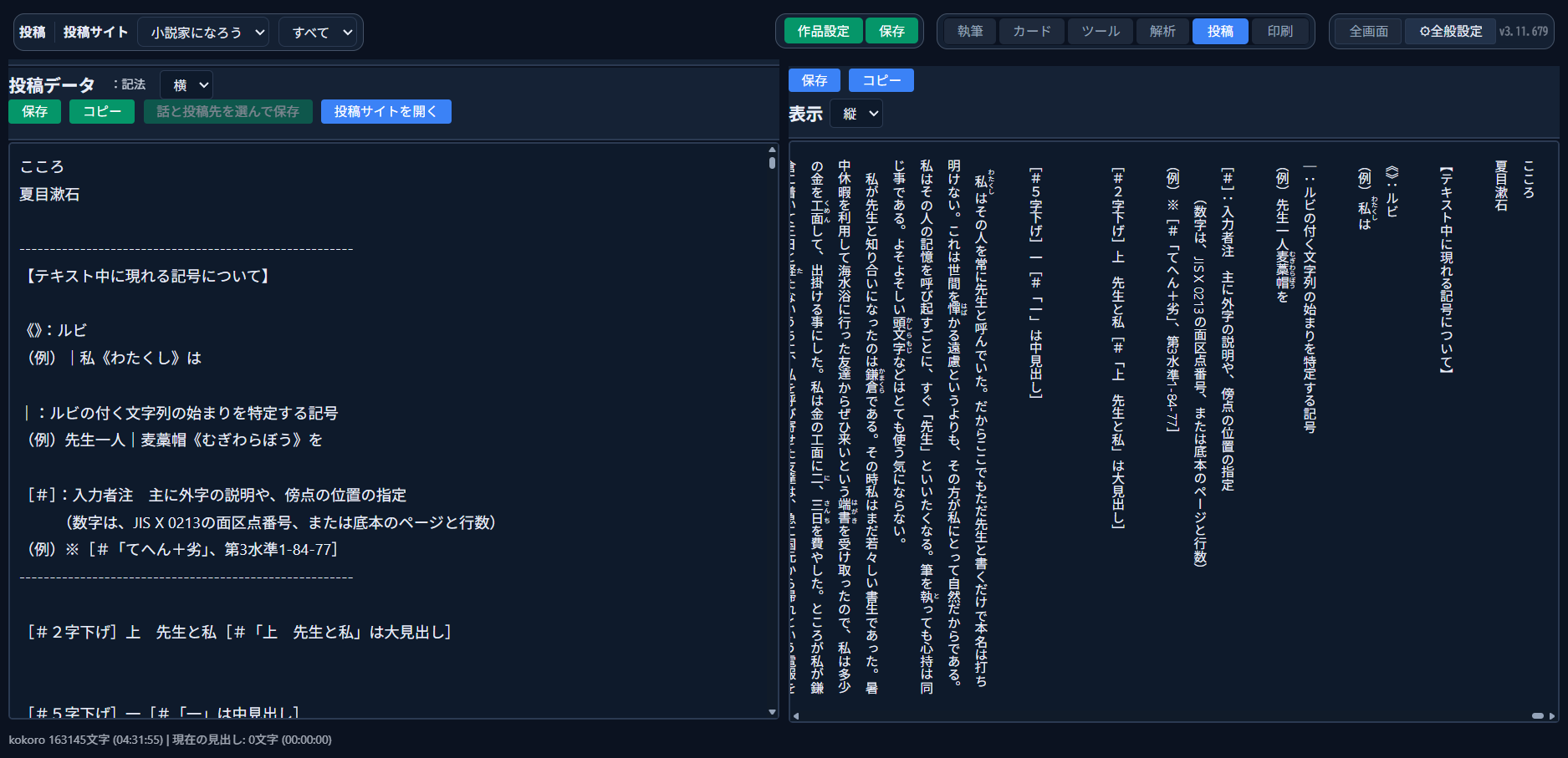Screen dimensions: 1568x758
Task: Switch to the カード tab
Action: (x=1032, y=31)
